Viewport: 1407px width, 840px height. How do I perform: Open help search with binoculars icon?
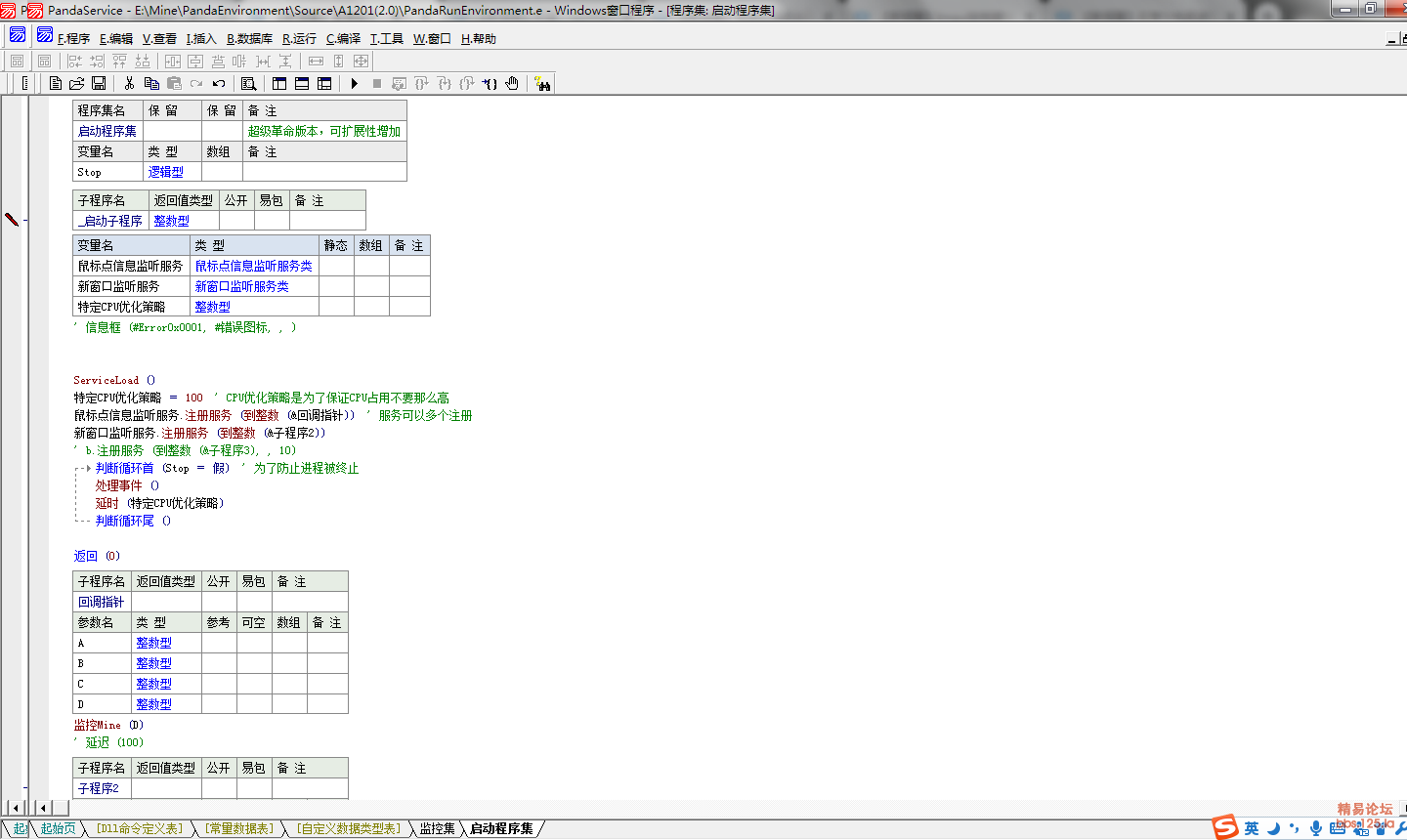tap(542, 84)
